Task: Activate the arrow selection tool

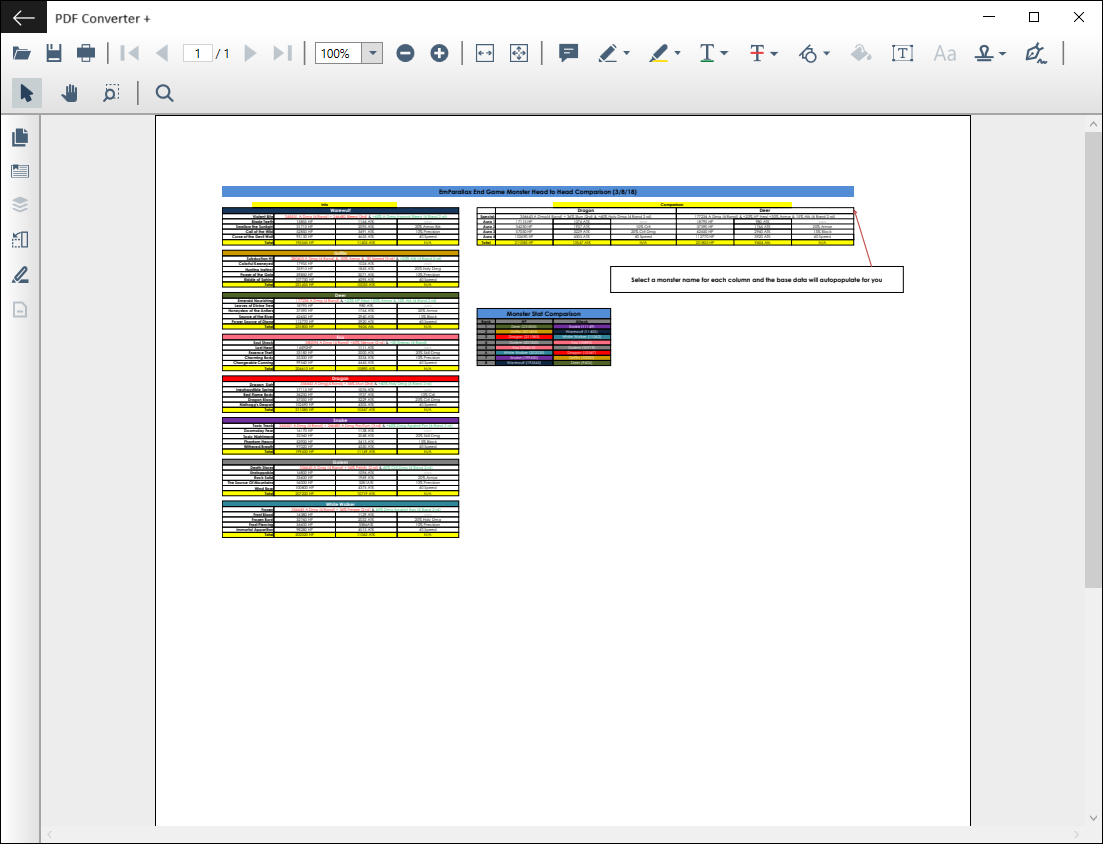Action: point(27,93)
